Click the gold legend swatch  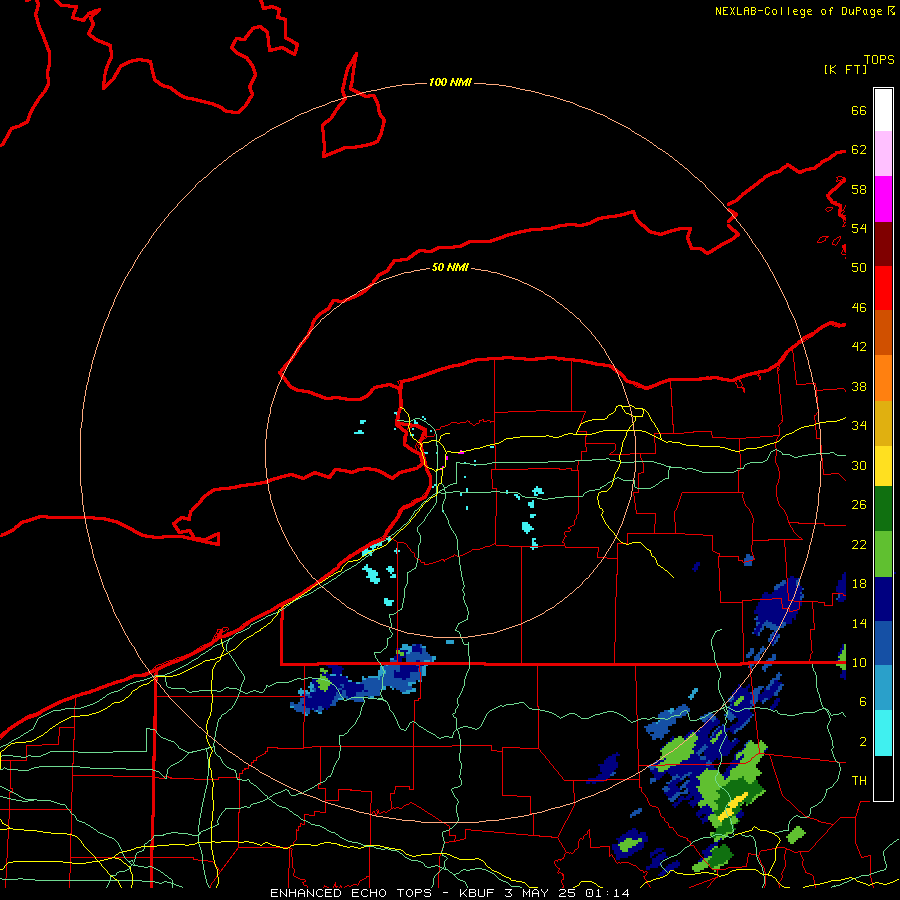click(883, 423)
